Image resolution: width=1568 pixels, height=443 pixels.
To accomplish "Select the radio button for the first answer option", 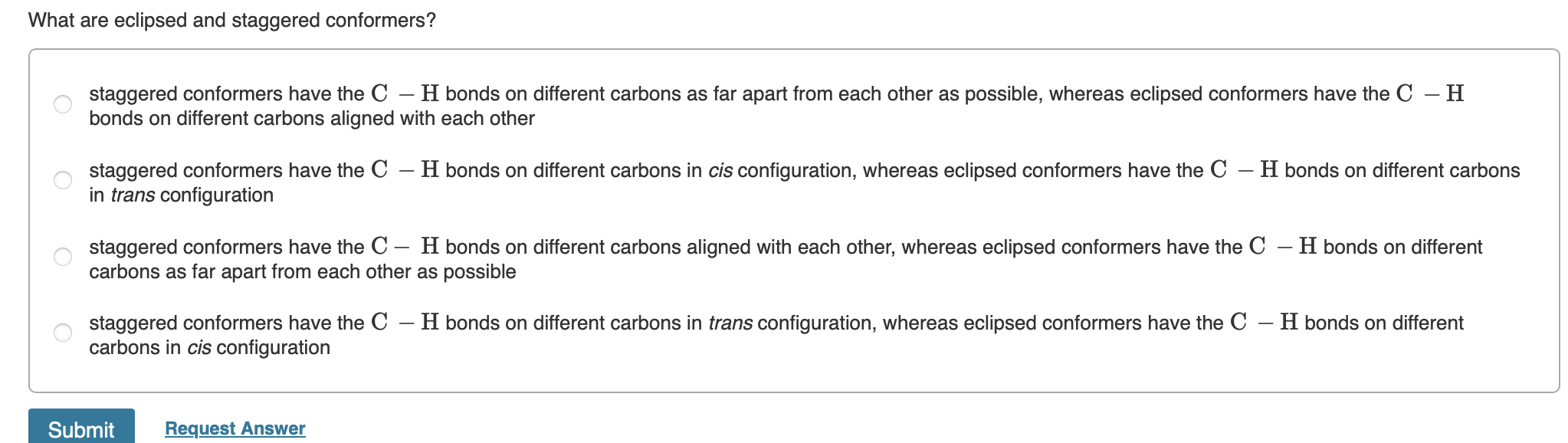I will point(64,103).
